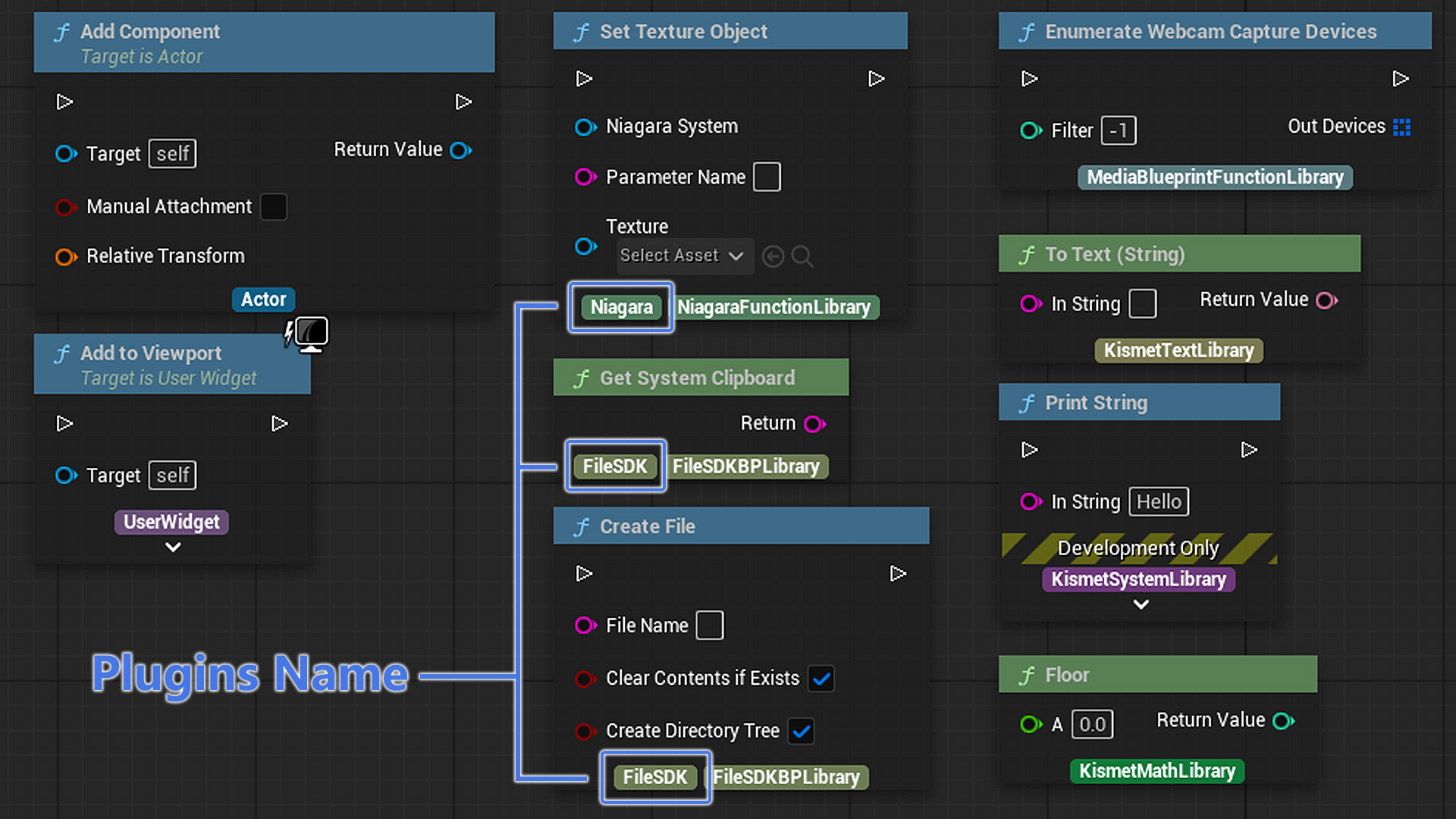Click the In String field containing Hello

coord(1159,502)
